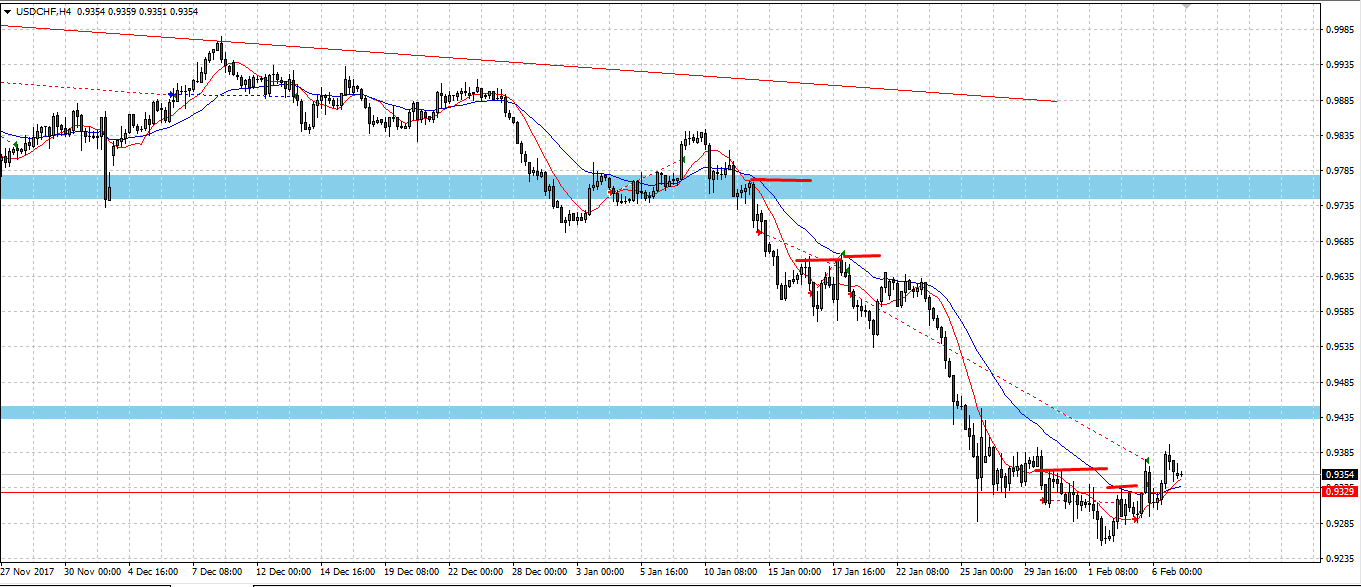Click the 15 Jan 00:00 time label
Viewport: 1361px width, 587px height.
coord(795,572)
